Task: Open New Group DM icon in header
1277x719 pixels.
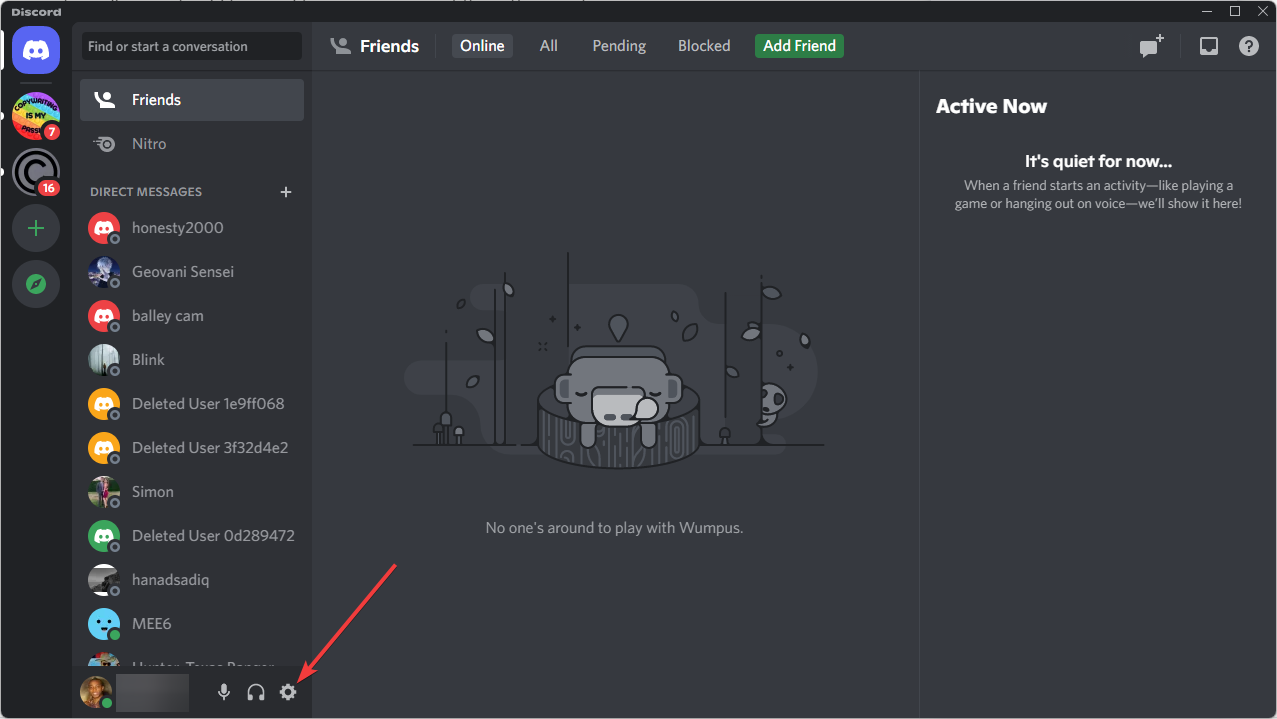Action: (1152, 46)
